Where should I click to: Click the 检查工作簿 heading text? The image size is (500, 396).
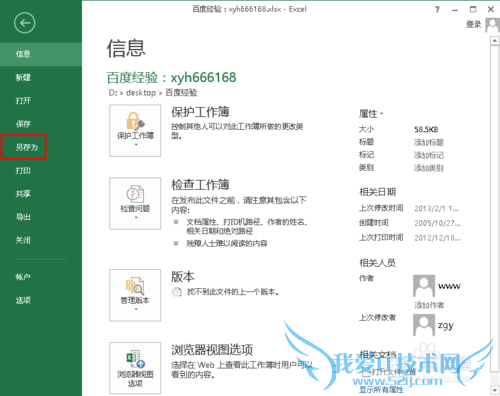point(200,184)
